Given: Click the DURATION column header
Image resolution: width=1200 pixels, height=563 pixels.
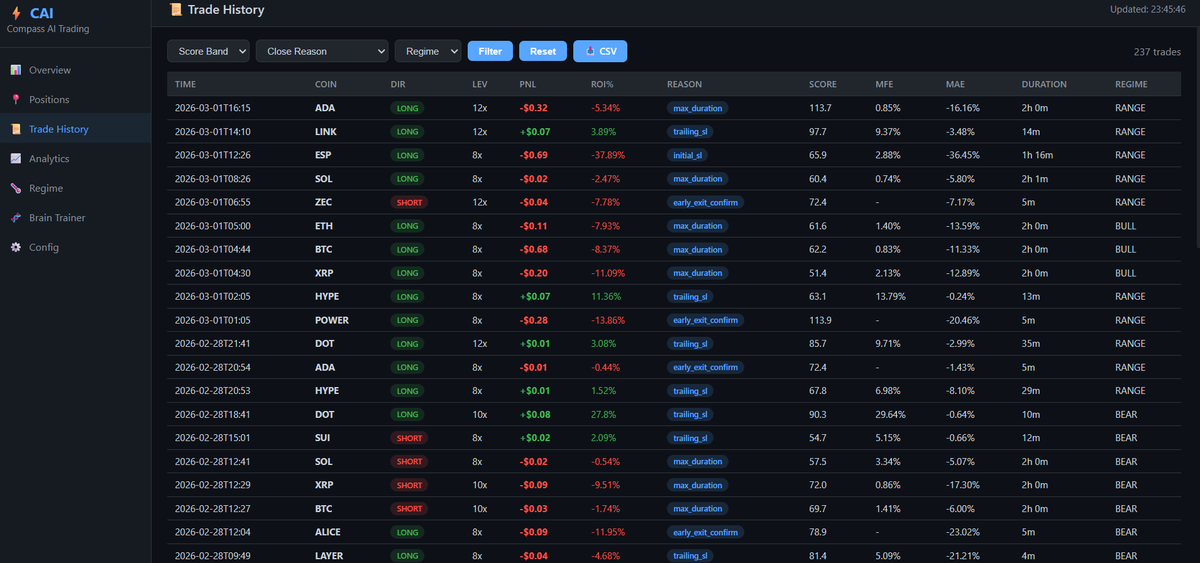Looking at the screenshot, I should pos(1044,84).
